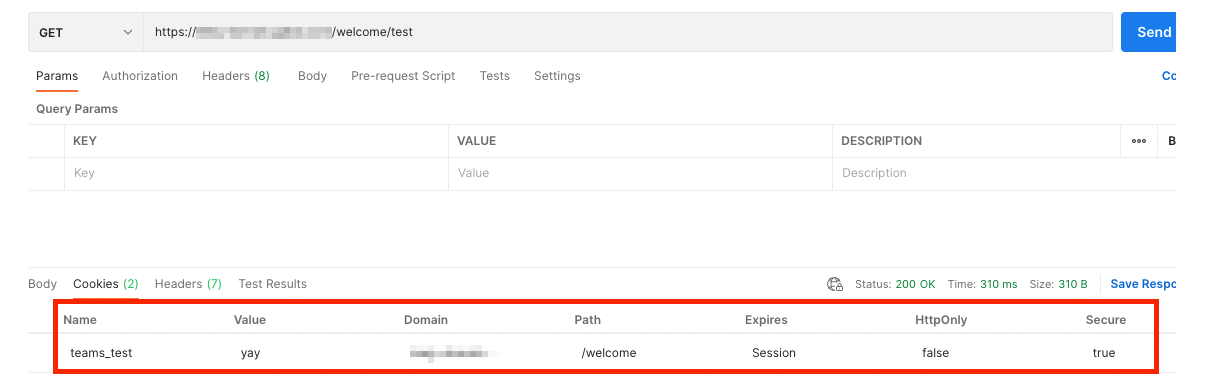Open the GET method dropdown
The image size is (1205, 381).
pyautogui.click(x=86, y=32)
